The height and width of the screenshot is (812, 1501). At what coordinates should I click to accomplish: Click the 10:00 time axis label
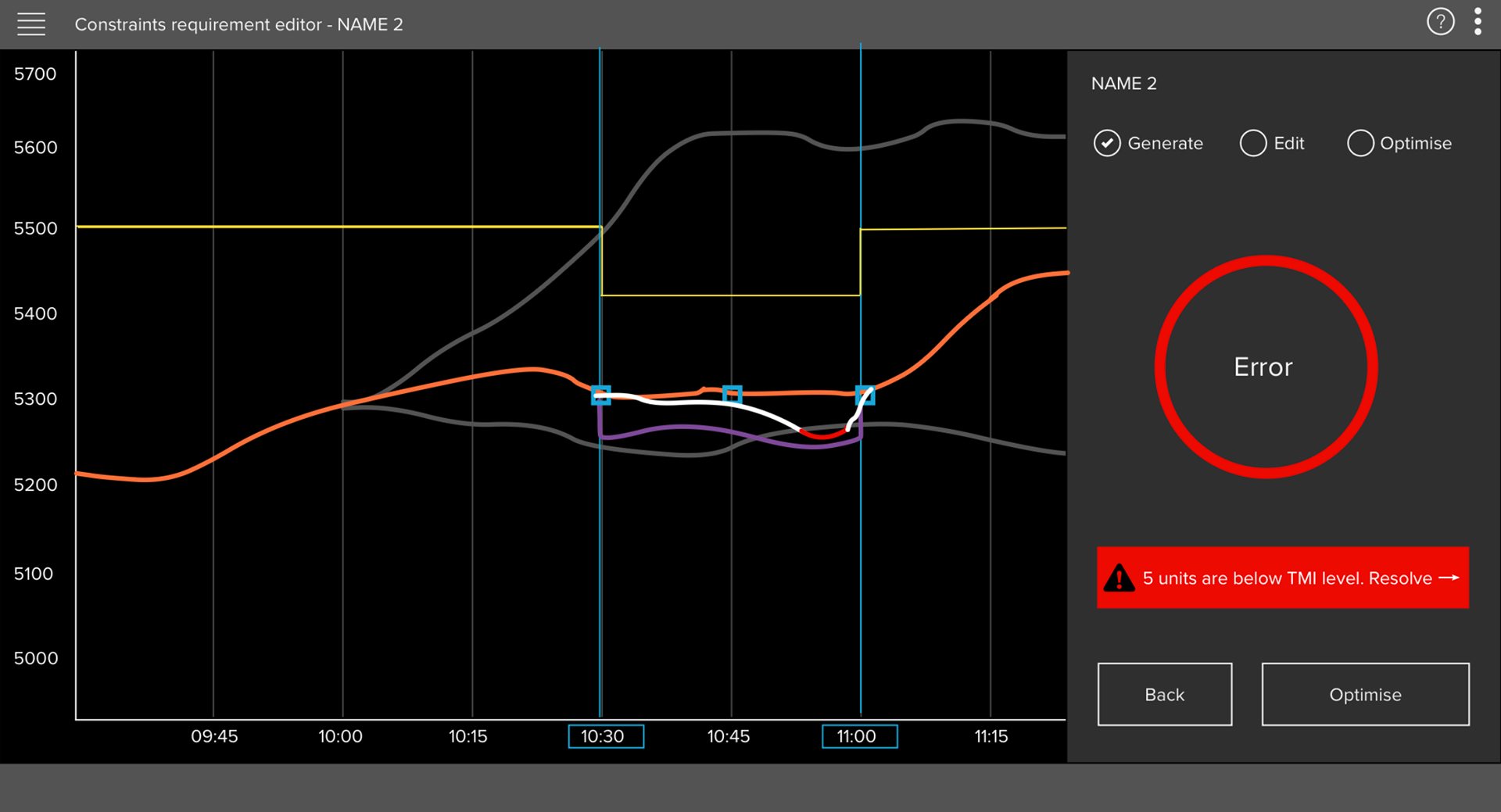[x=341, y=736]
